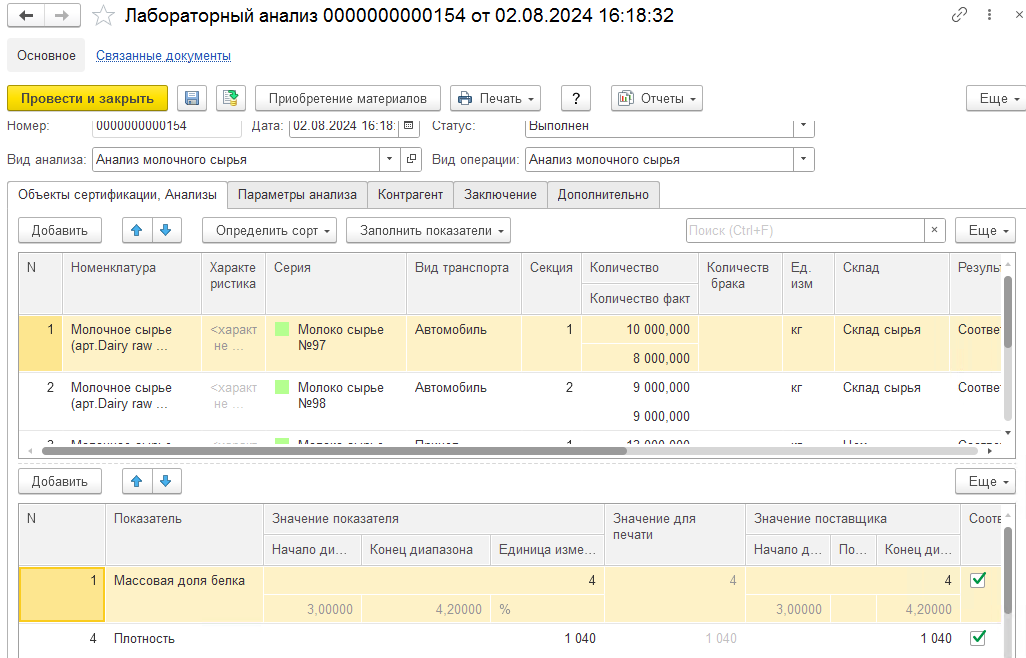This screenshot has width=1026, height=658.
Task: Open calendar picker for Дата field
Action: pyautogui.click(x=409, y=126)
